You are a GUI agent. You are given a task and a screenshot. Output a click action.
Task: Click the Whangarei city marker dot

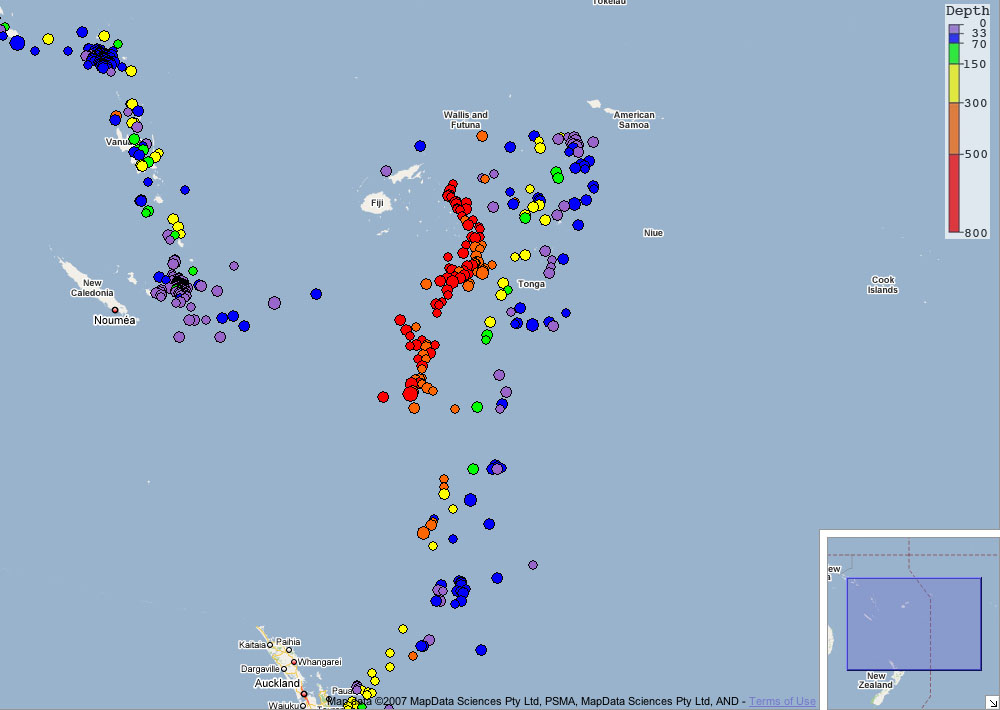click(x=294, y=662)
